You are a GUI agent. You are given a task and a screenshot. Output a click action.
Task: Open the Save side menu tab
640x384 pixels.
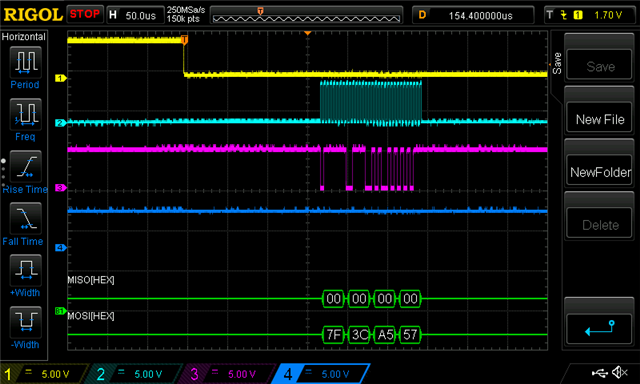pyautogui.click(x=557, y=63)
